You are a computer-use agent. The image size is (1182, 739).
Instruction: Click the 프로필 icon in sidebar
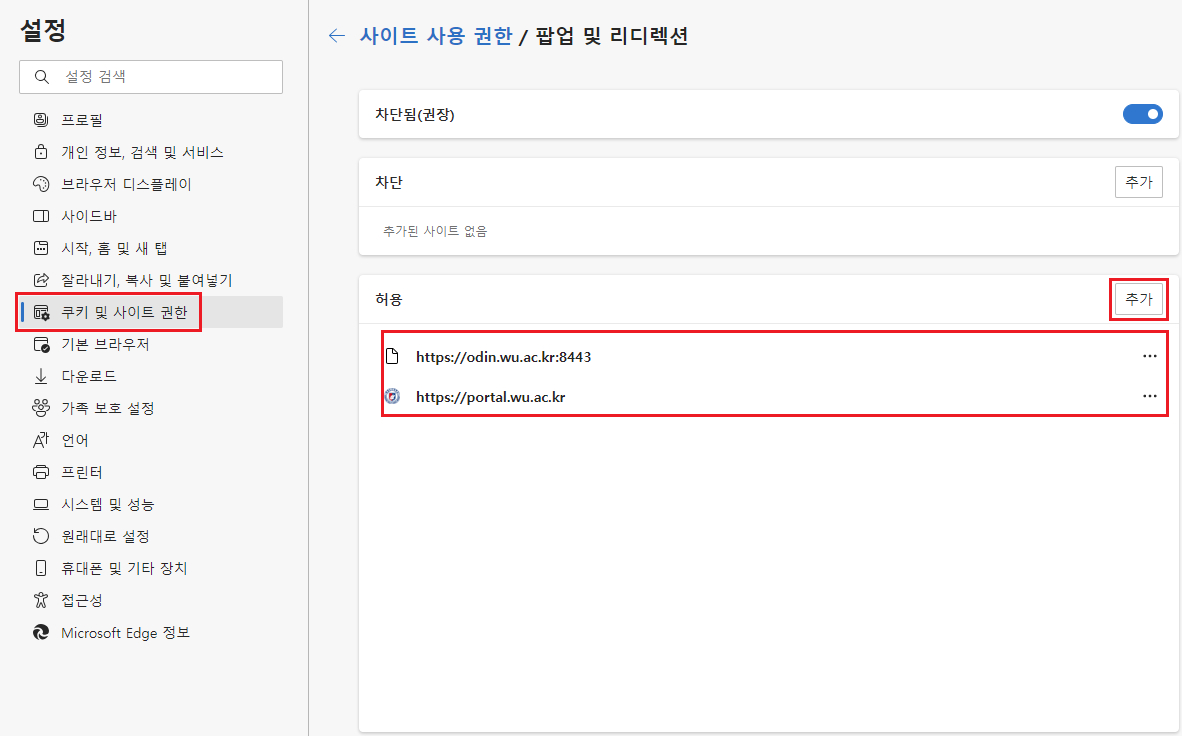point(41,120)
